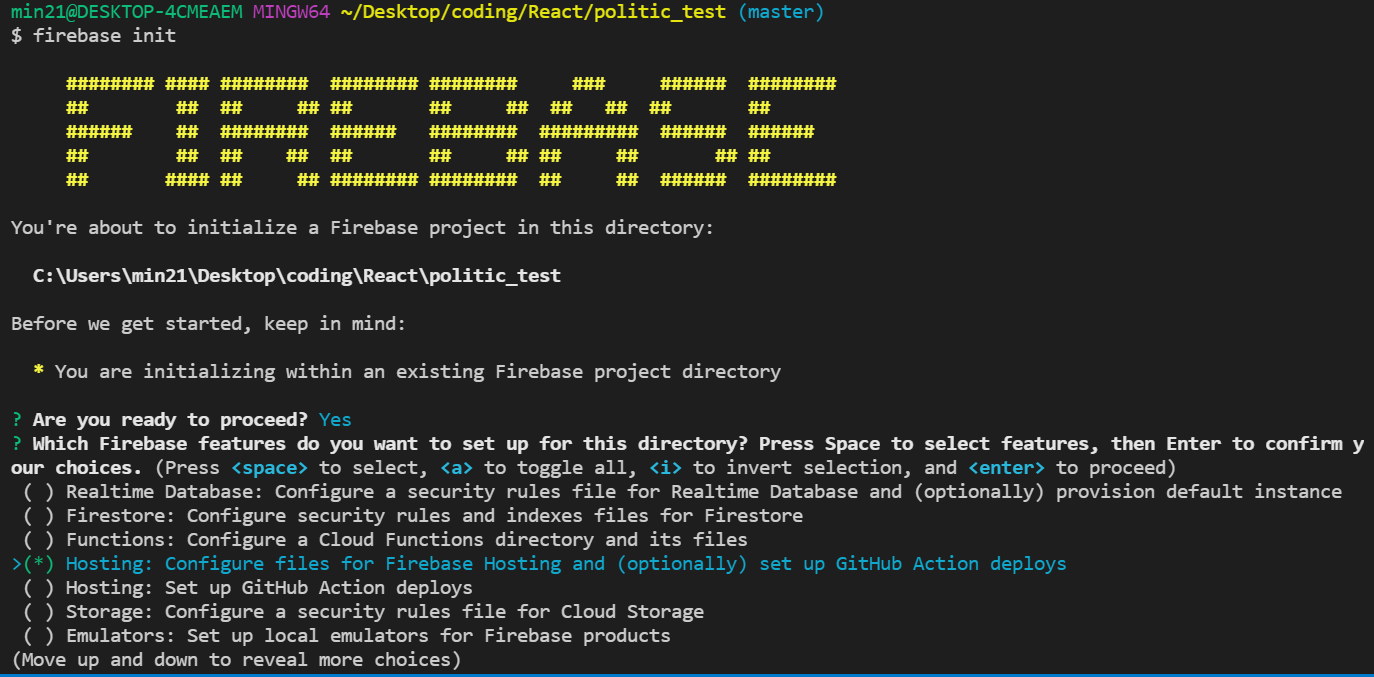
Task: Click the 'MINGW64' label in the prompt
Action: tap(291, 12)
